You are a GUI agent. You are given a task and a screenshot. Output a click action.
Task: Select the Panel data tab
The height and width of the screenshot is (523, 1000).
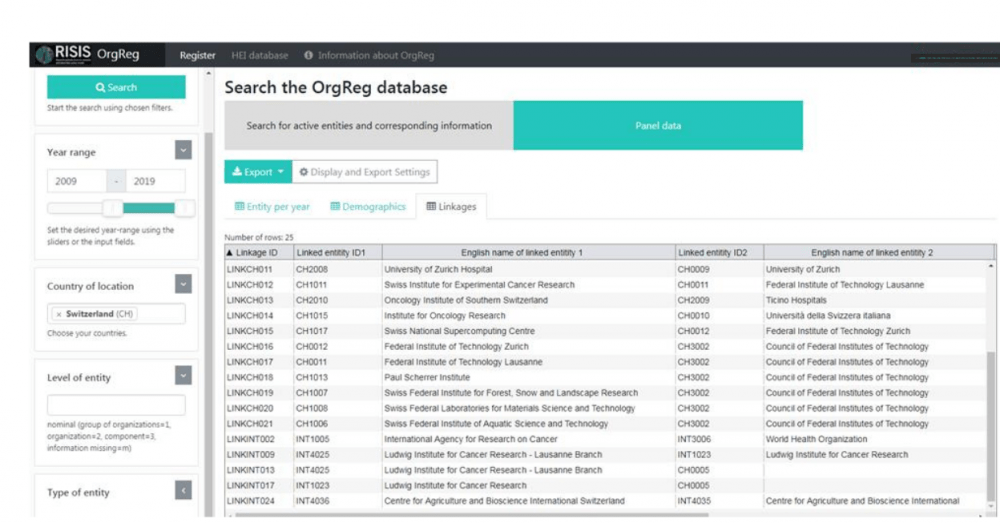click(658, 126)
